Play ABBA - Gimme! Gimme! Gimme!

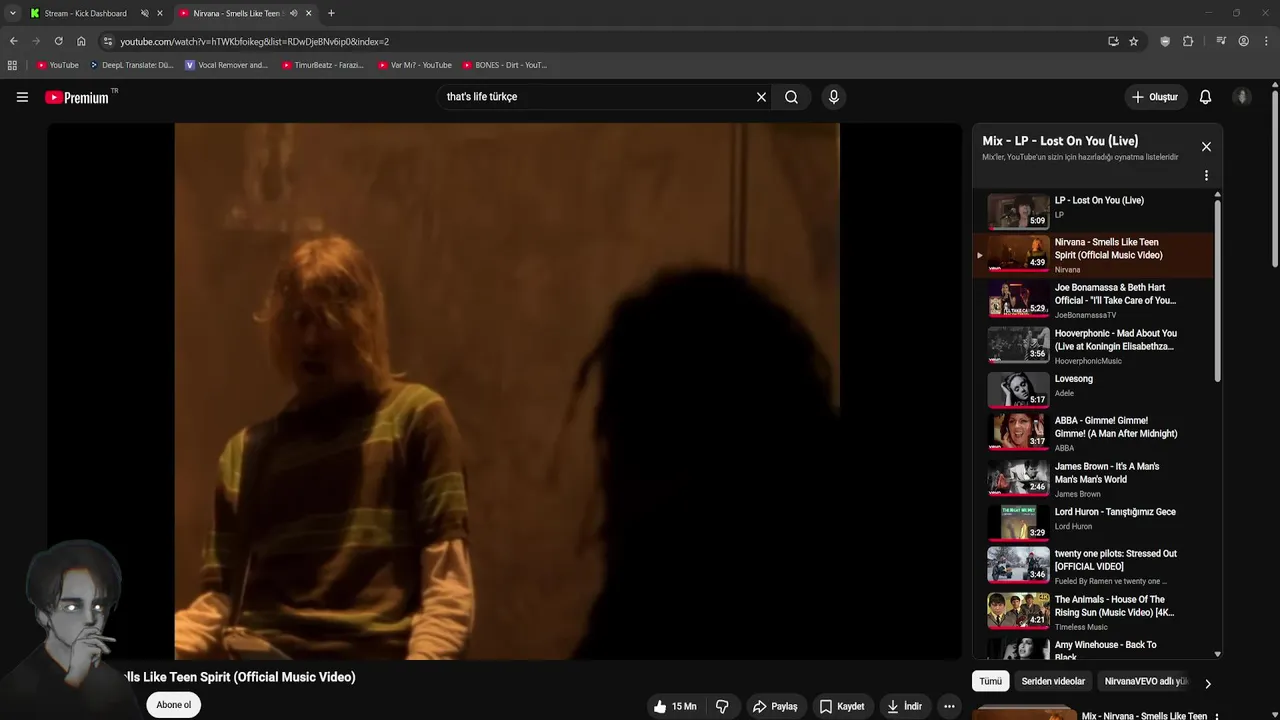click(x=1095, y=433)
